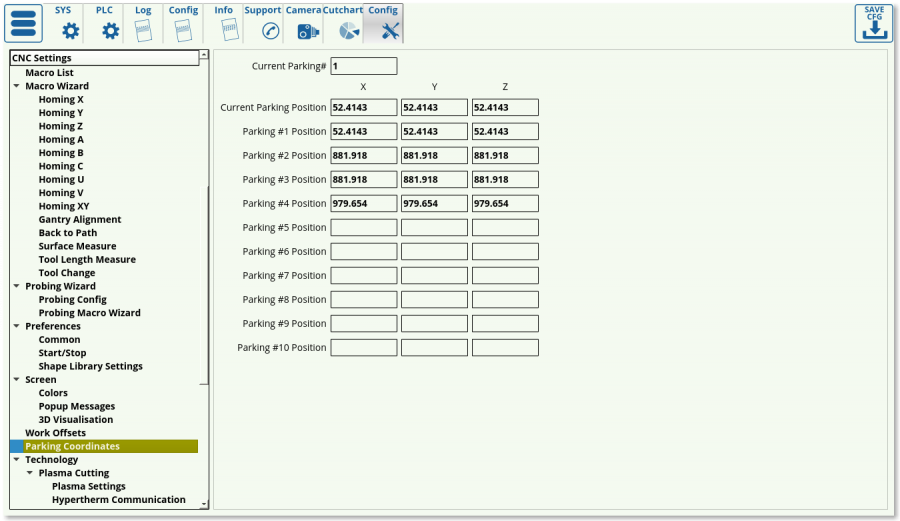
Task: Open 3D Visualisation settings
Action: pyautogui.click(x=76, y=419)
